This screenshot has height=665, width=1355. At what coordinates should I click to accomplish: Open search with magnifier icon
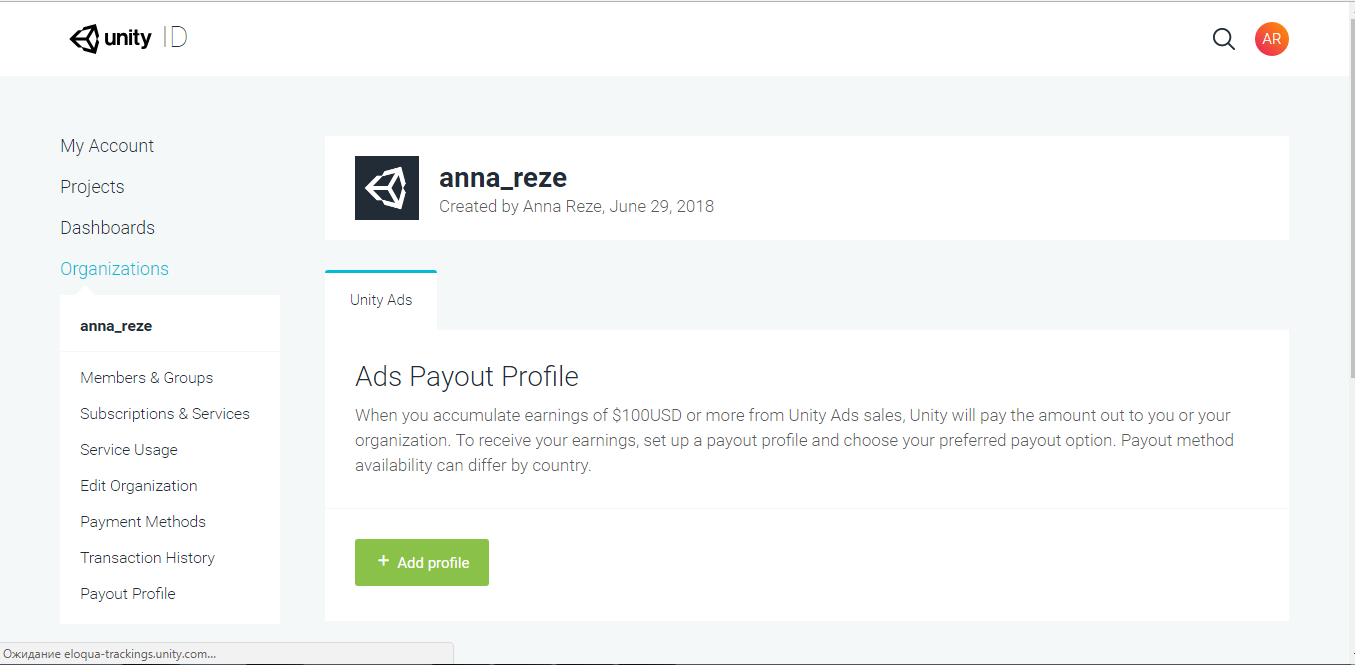pyautogui.click(x=1223, y=39)
